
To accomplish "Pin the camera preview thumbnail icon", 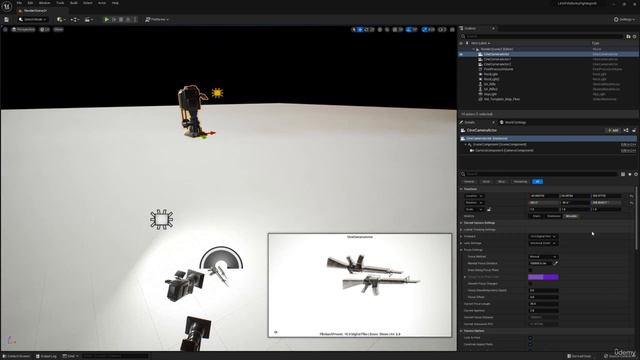I will point(276,332).
